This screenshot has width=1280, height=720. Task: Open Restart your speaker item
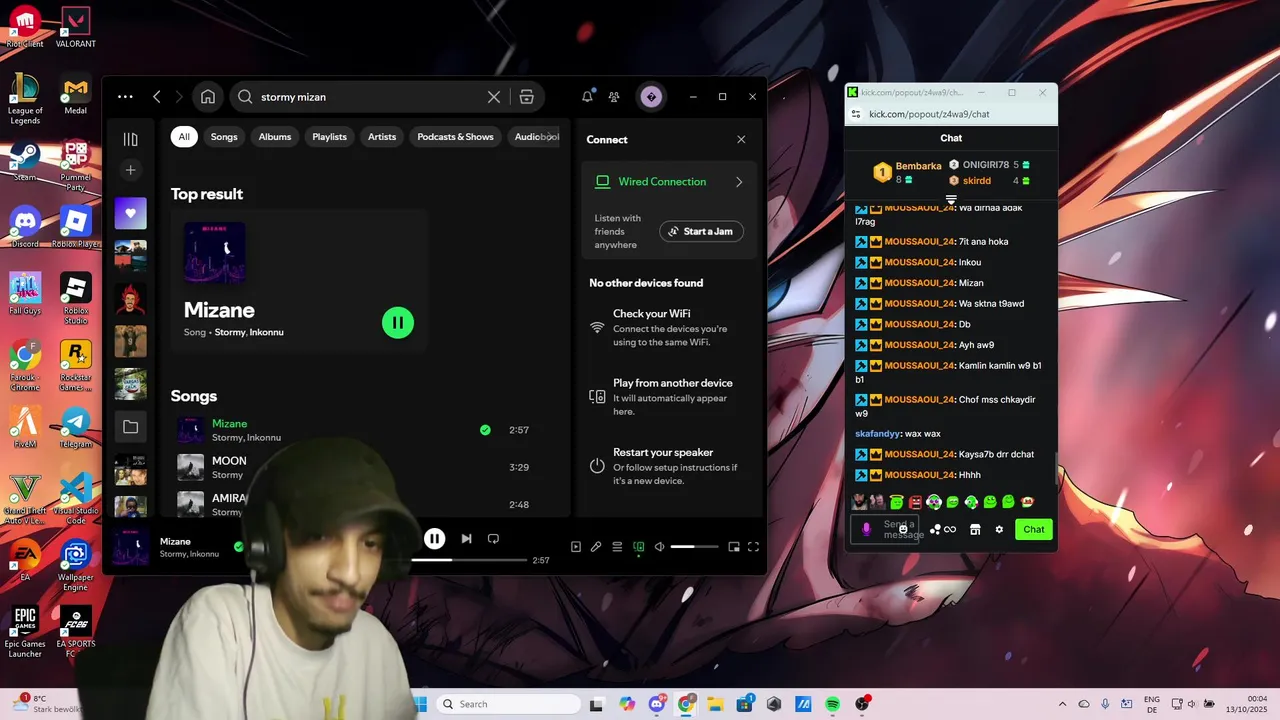click(x=667, y=466)
